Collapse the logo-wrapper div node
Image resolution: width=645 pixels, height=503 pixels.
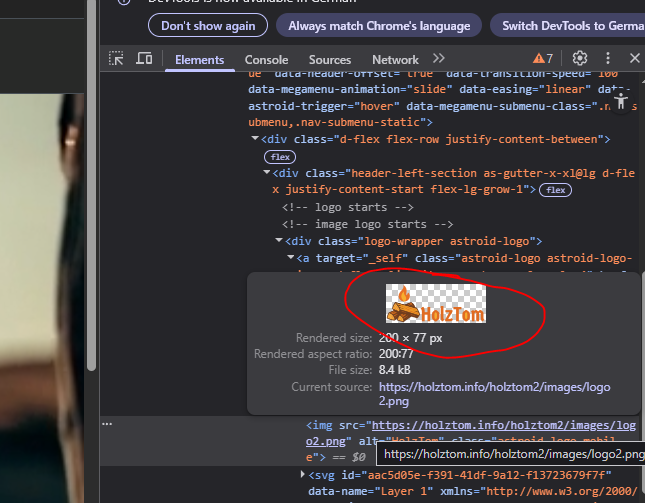[279, 241]
